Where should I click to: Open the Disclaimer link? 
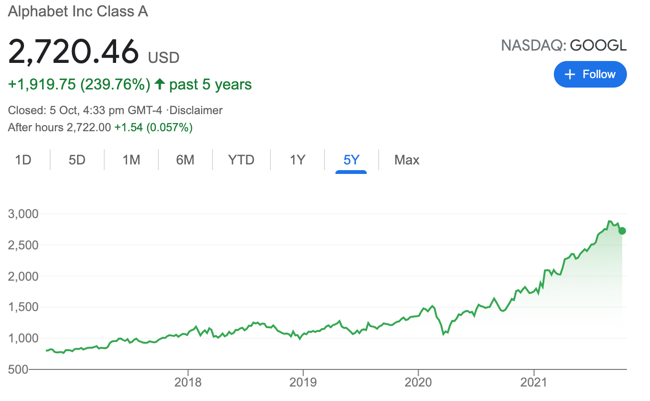tap(197, 110)
